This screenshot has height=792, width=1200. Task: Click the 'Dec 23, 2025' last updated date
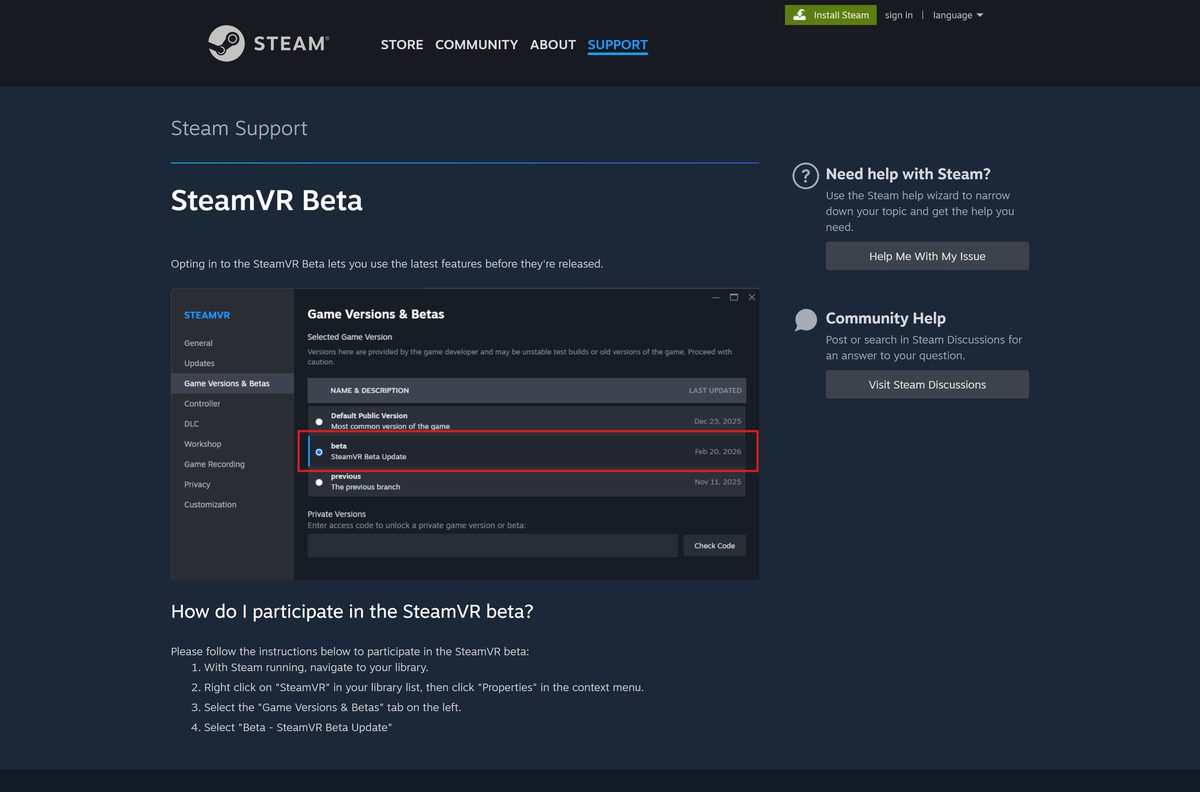point(718,421)
